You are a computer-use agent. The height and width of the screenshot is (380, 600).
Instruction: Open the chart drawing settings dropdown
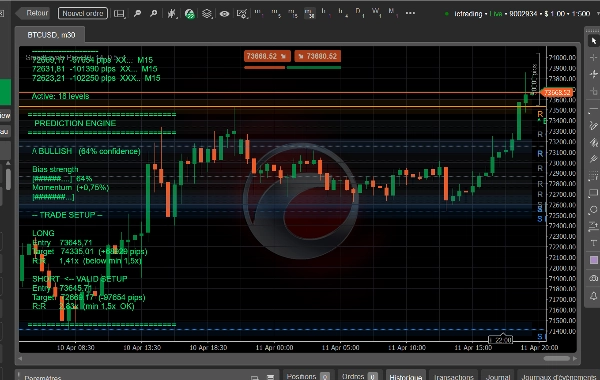pyautogui.click(x=242, y=14)
